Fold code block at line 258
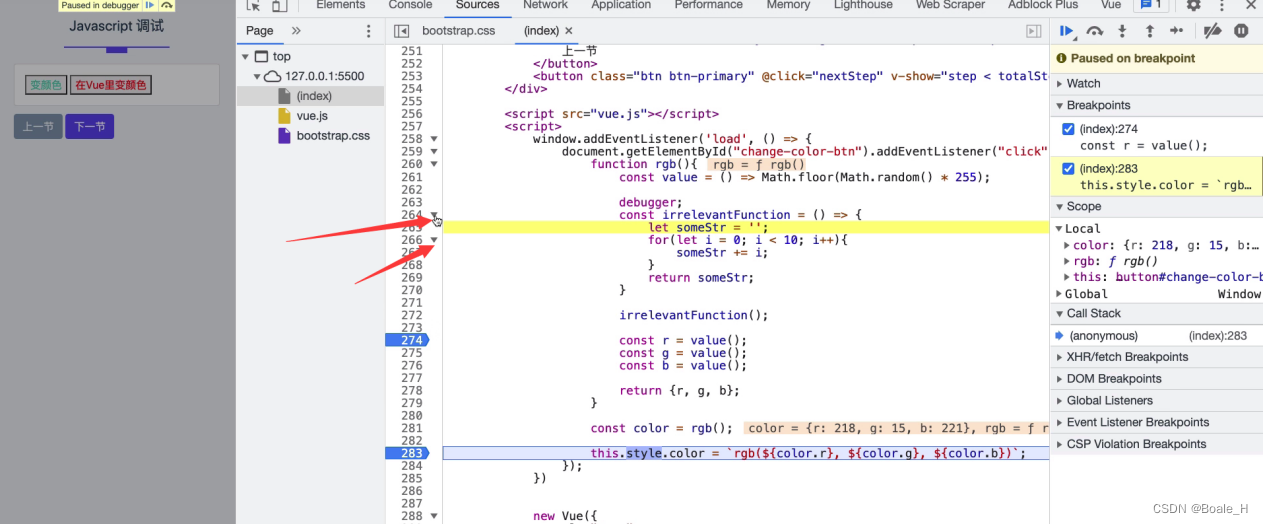The width and height of the screenshot is (1263, 524). (434, 139)
